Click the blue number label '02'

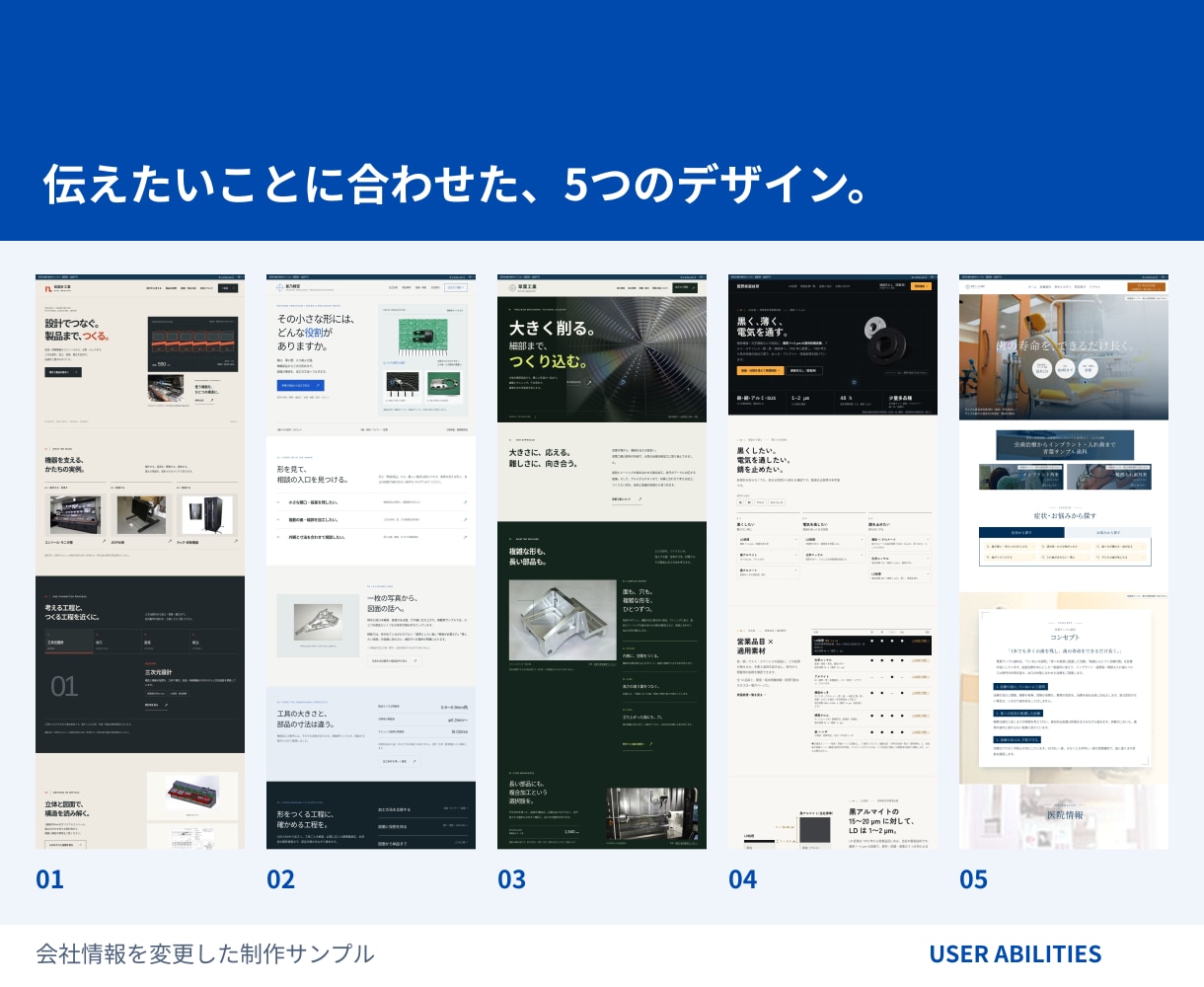click(x=281, y=879)
